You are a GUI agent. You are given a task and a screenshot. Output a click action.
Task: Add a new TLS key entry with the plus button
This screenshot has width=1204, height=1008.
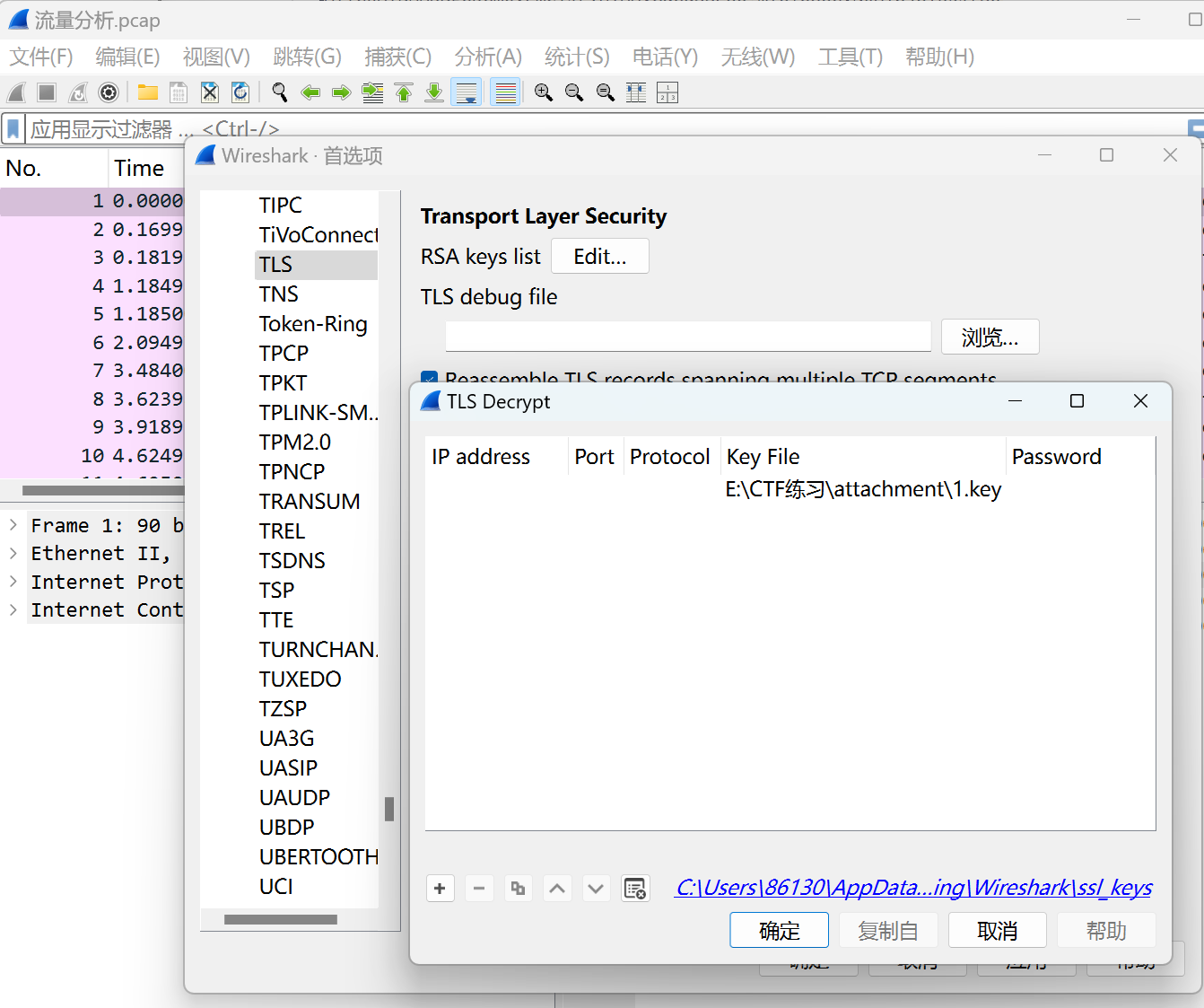[x=440, y=888]
